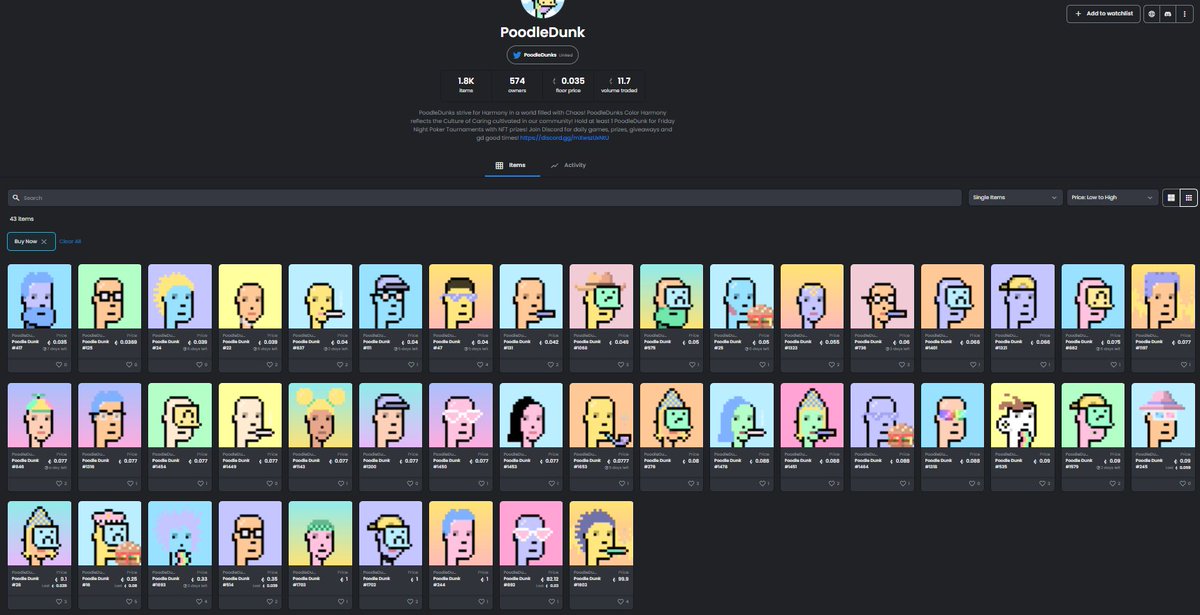The height and width of the screenshot is (615, 1200).
Task: Open Poodle Dunk #344 blue hair
Action: click(x=461, y=534)
